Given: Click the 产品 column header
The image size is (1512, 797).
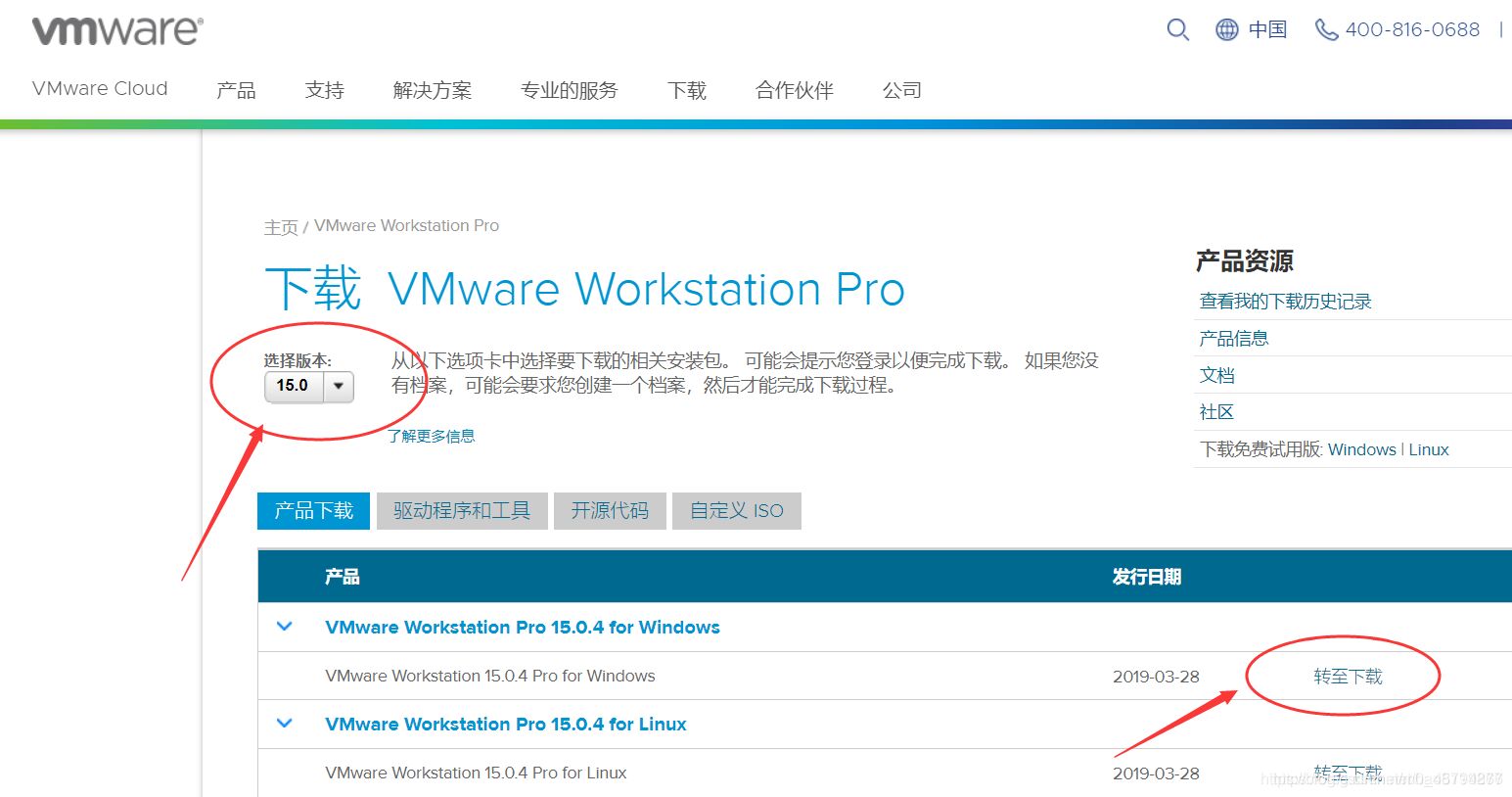Looking at the screenshot, I should tap(342, 577).
